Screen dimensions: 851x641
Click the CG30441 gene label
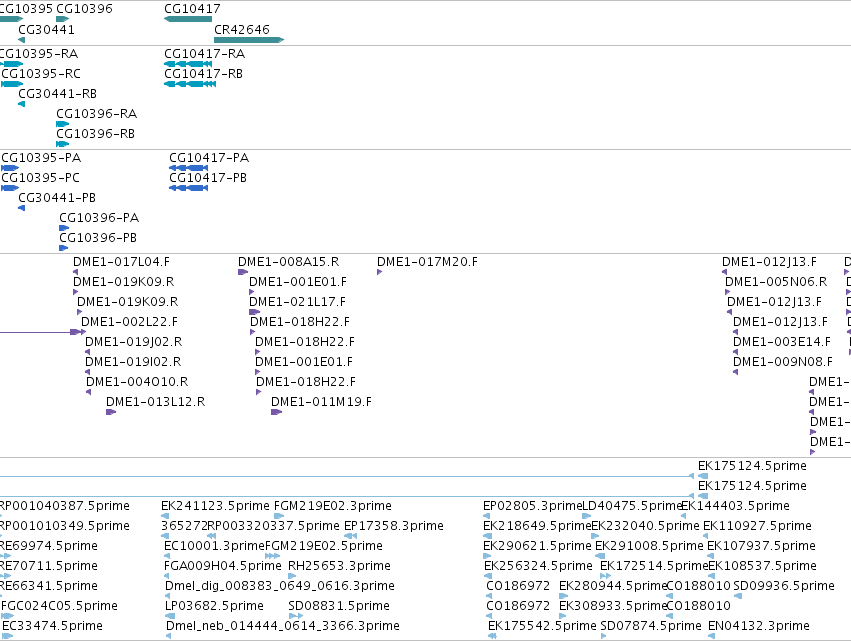click(x=46, y=29)
